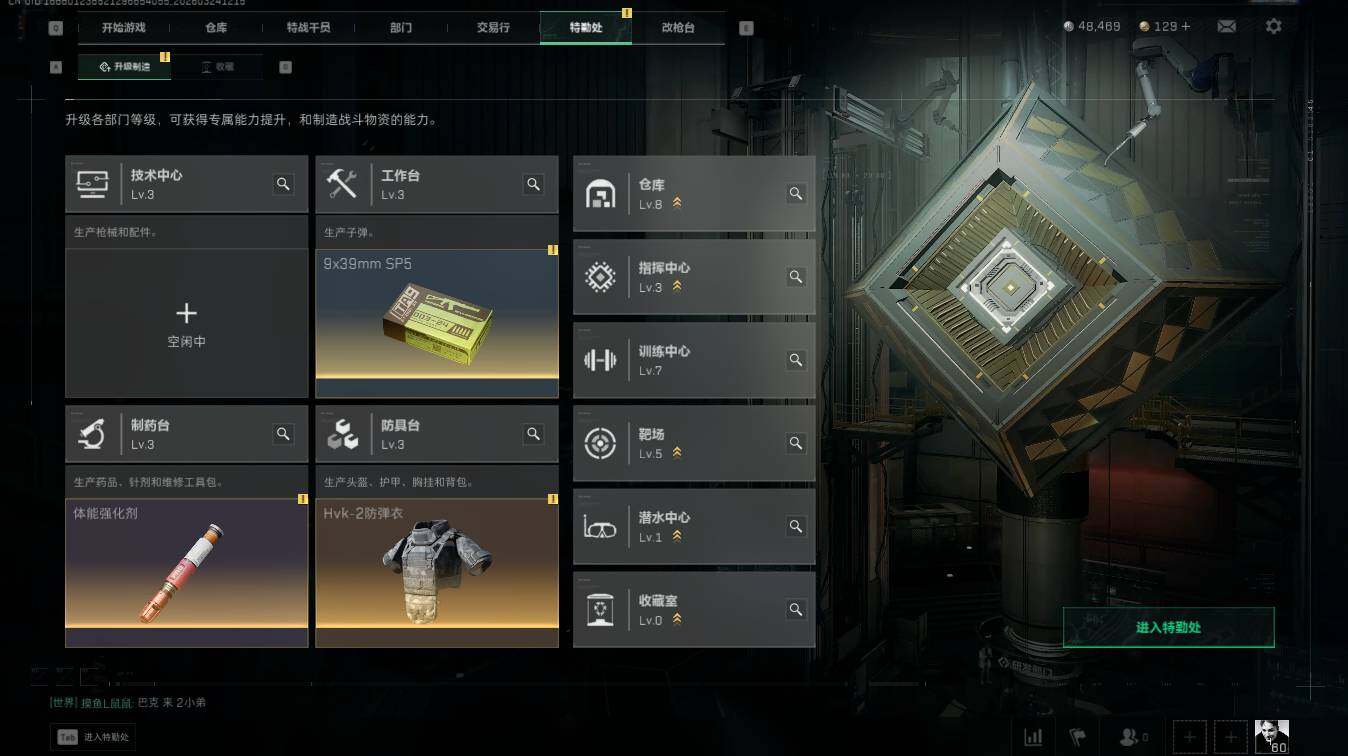Open the statistics bar chart icon
1348x756 pixels.
[x=1033, y=738]
